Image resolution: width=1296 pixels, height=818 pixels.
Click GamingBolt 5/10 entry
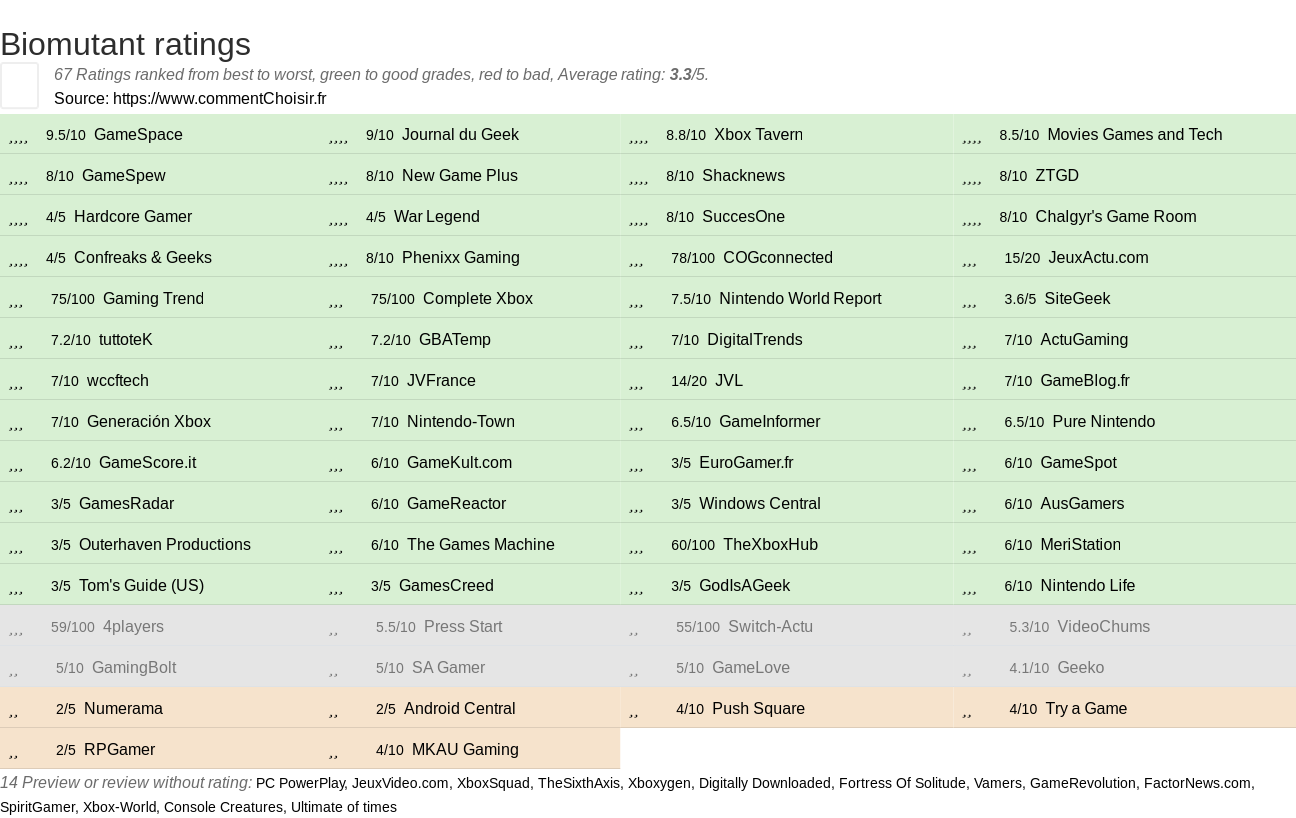[134, 667]
